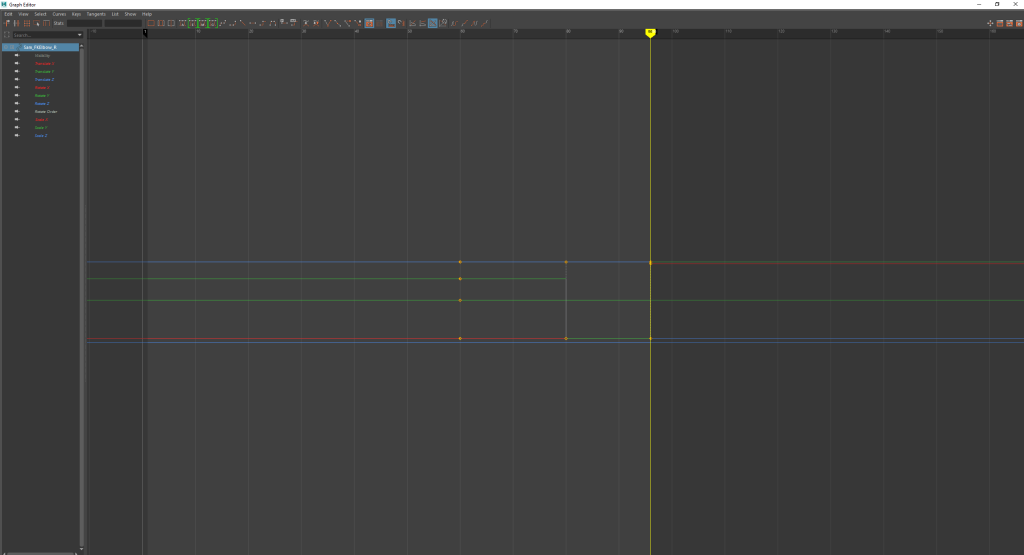Click the Break Tangents icon

(328, 23)
